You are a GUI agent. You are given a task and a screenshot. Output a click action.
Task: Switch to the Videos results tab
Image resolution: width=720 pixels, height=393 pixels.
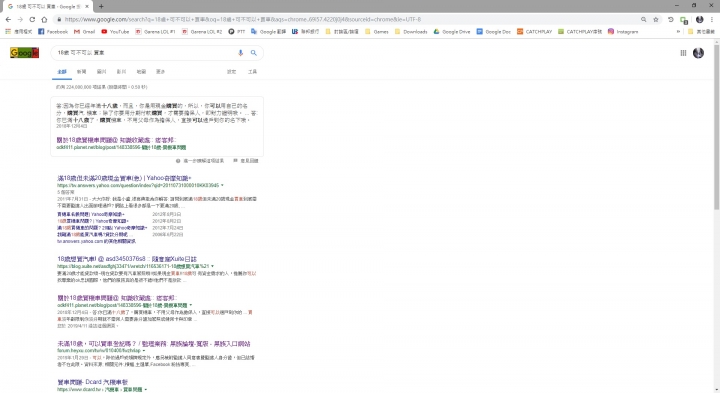121,72
